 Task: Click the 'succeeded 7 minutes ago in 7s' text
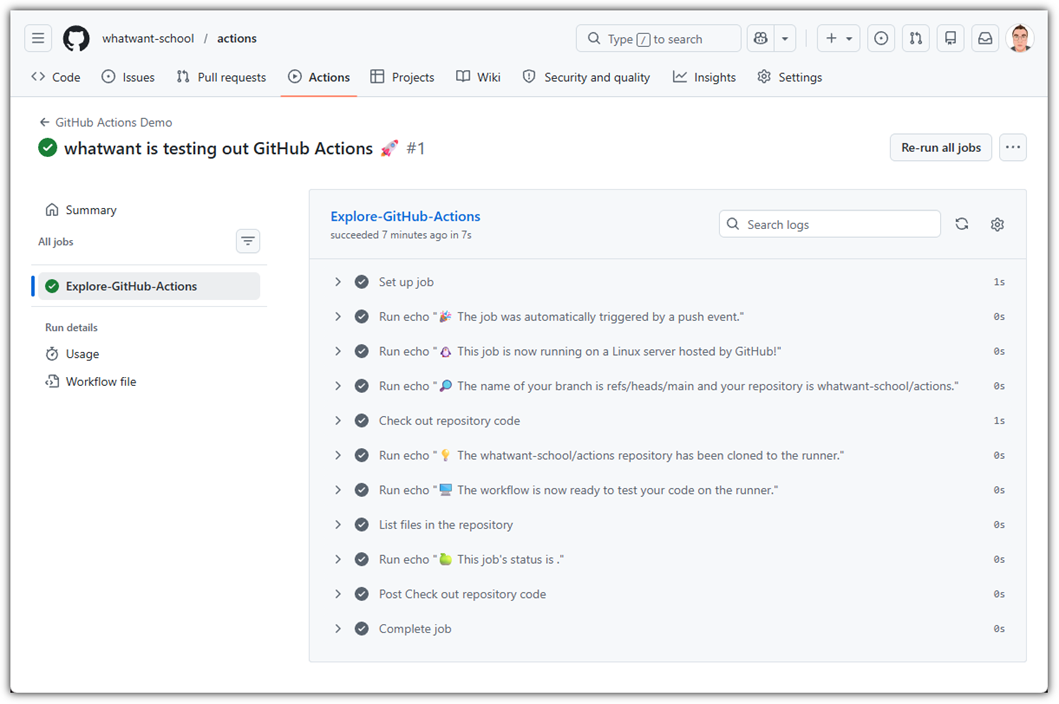401,235
